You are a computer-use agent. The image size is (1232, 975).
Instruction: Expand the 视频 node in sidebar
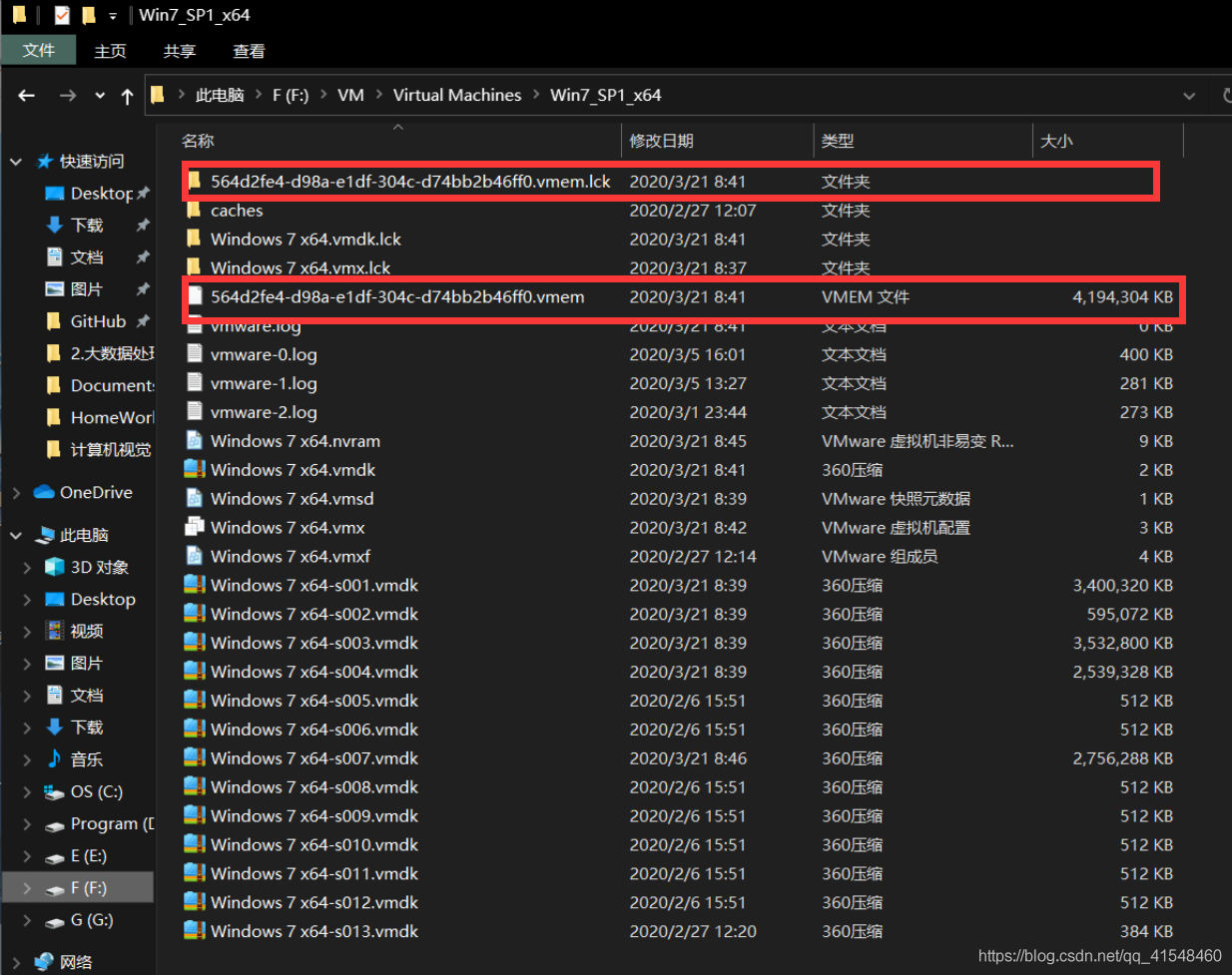click(x=28, y=632)
